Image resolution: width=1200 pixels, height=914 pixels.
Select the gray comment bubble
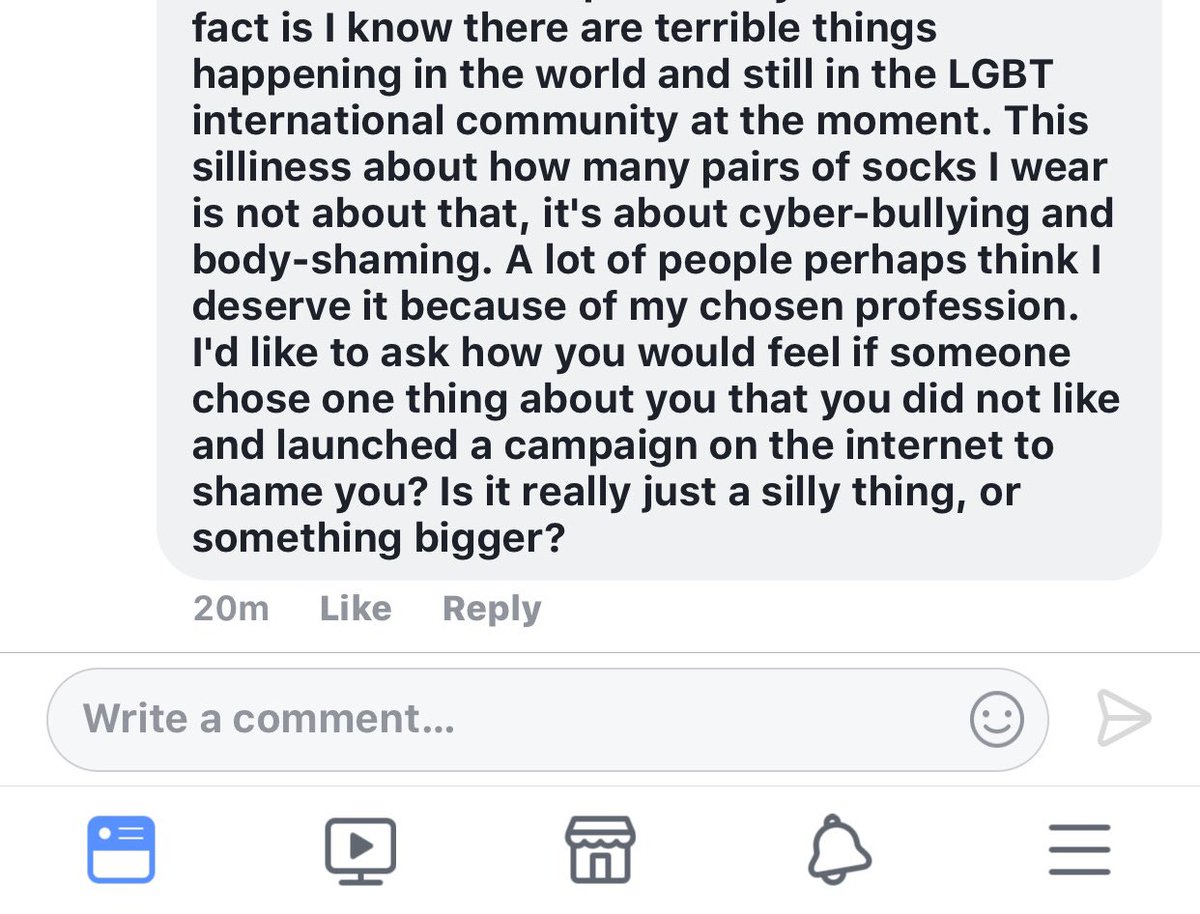pos(659,290)
